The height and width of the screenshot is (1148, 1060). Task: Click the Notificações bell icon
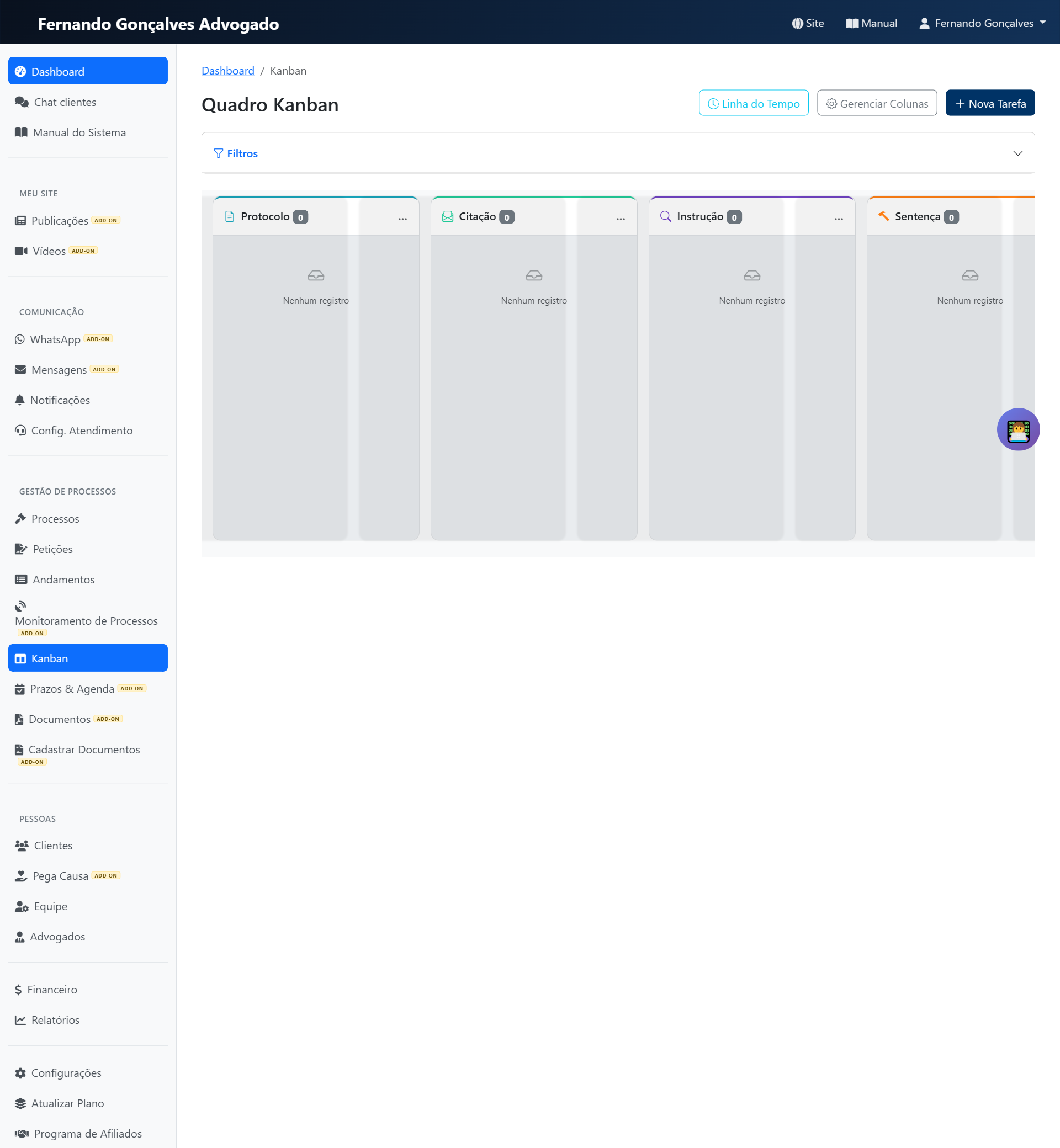(19, 400)
